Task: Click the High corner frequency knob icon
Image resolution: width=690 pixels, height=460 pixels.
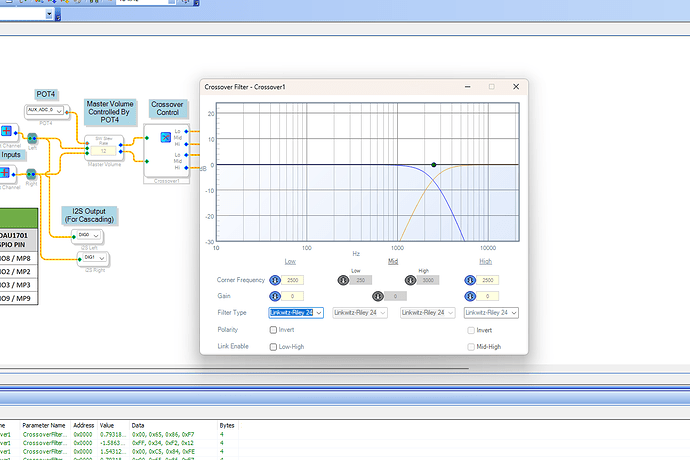Action: [x=470, y=281]
